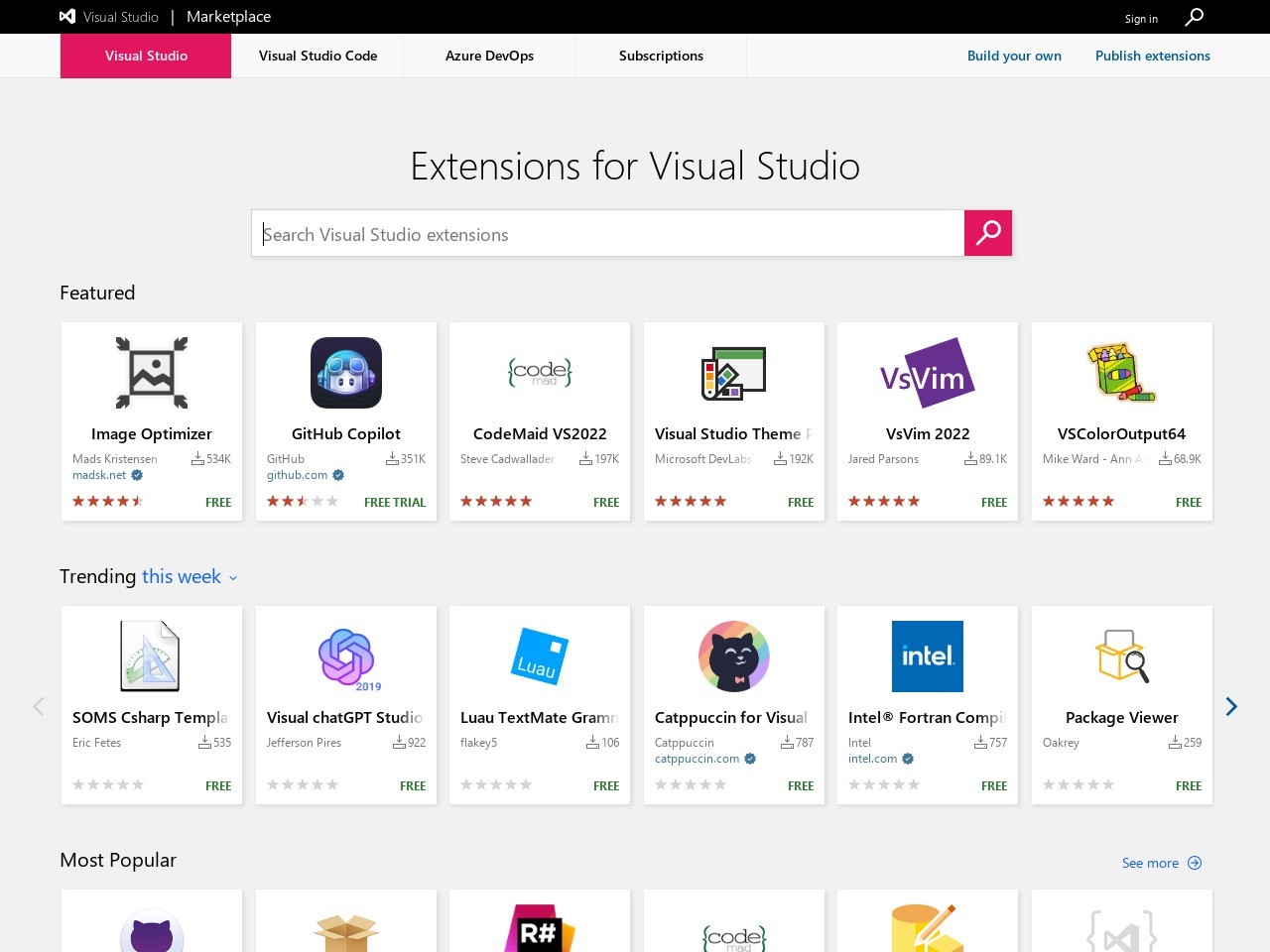Open Visual Studio Theme pack icon
The height and width of the screenshot is (952, 1270).
734,374
